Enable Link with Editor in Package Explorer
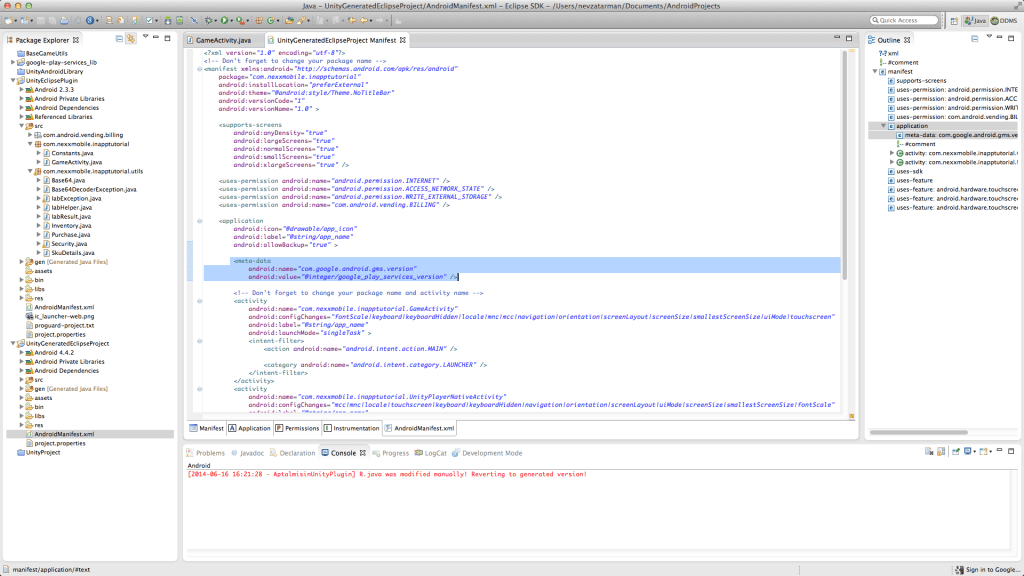The width and height of the screenshot is (1024, 576). tap(131, 37)
